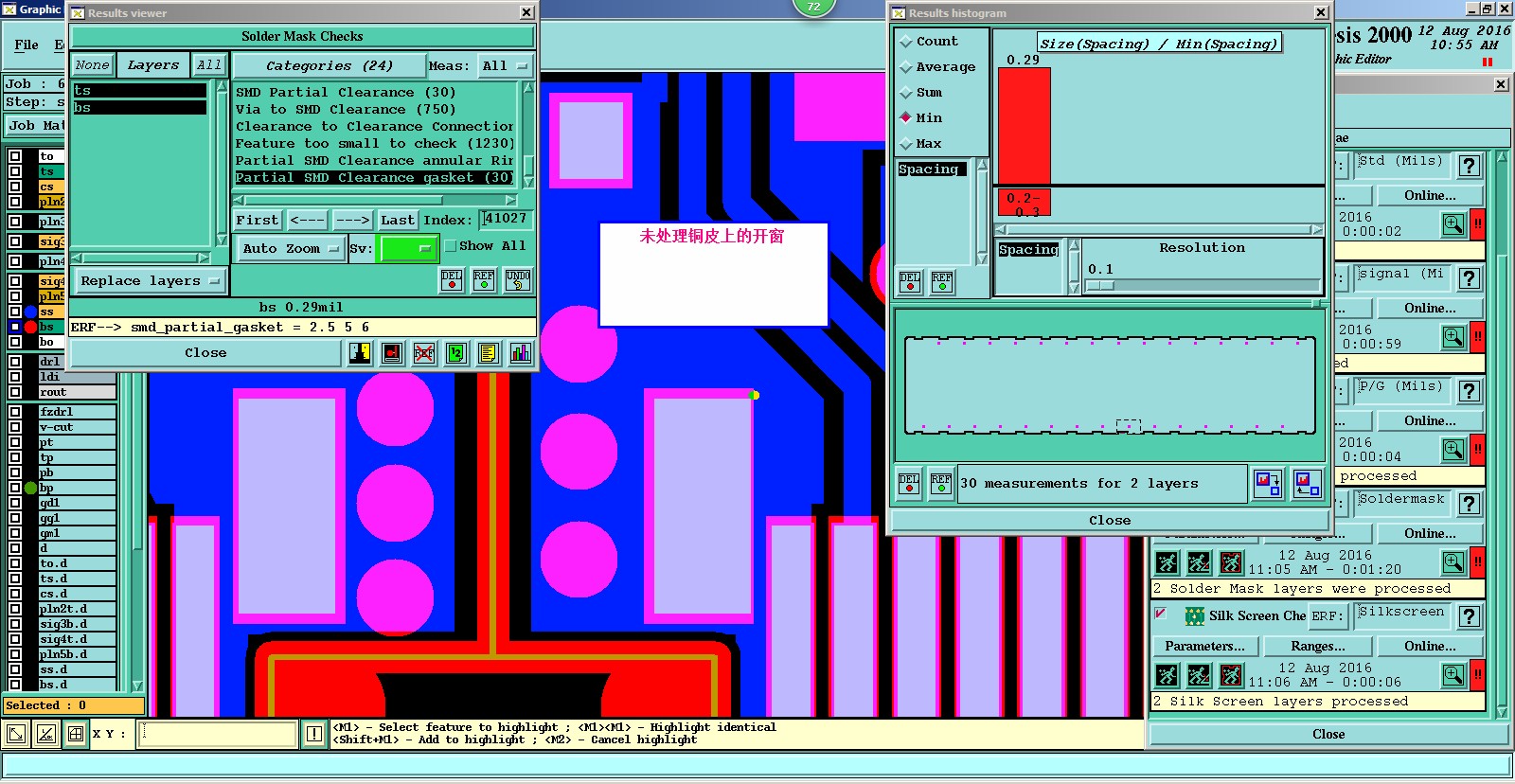
Task: Expand the Categories (24) list button
Action: click(x=329, y=66)
